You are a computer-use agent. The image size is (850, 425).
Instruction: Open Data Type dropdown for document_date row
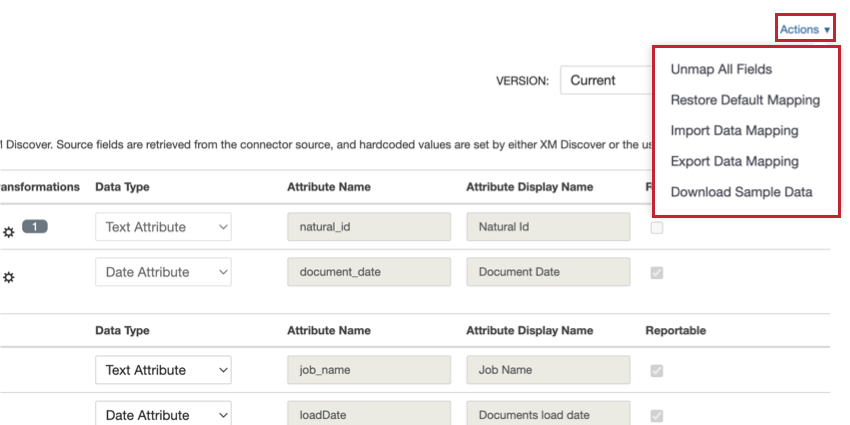coord(163,272)
